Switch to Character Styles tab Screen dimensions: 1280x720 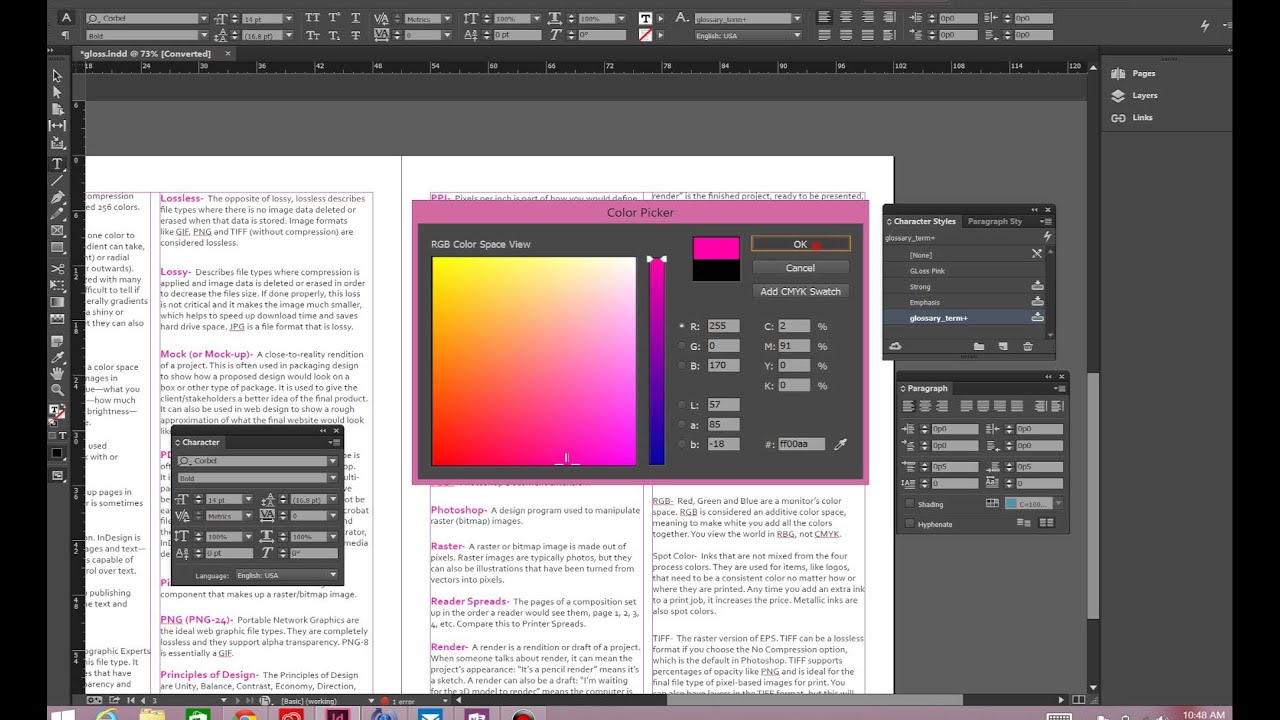tap(924, 221)
